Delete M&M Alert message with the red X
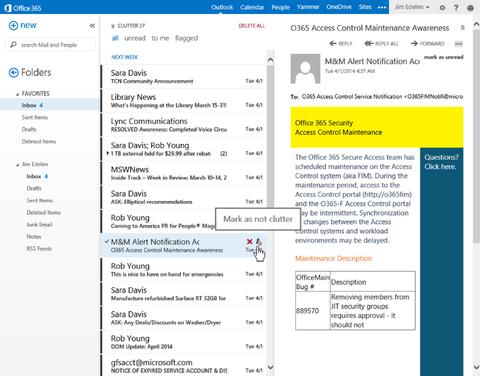Screen dimensions: 480x376 249,241
